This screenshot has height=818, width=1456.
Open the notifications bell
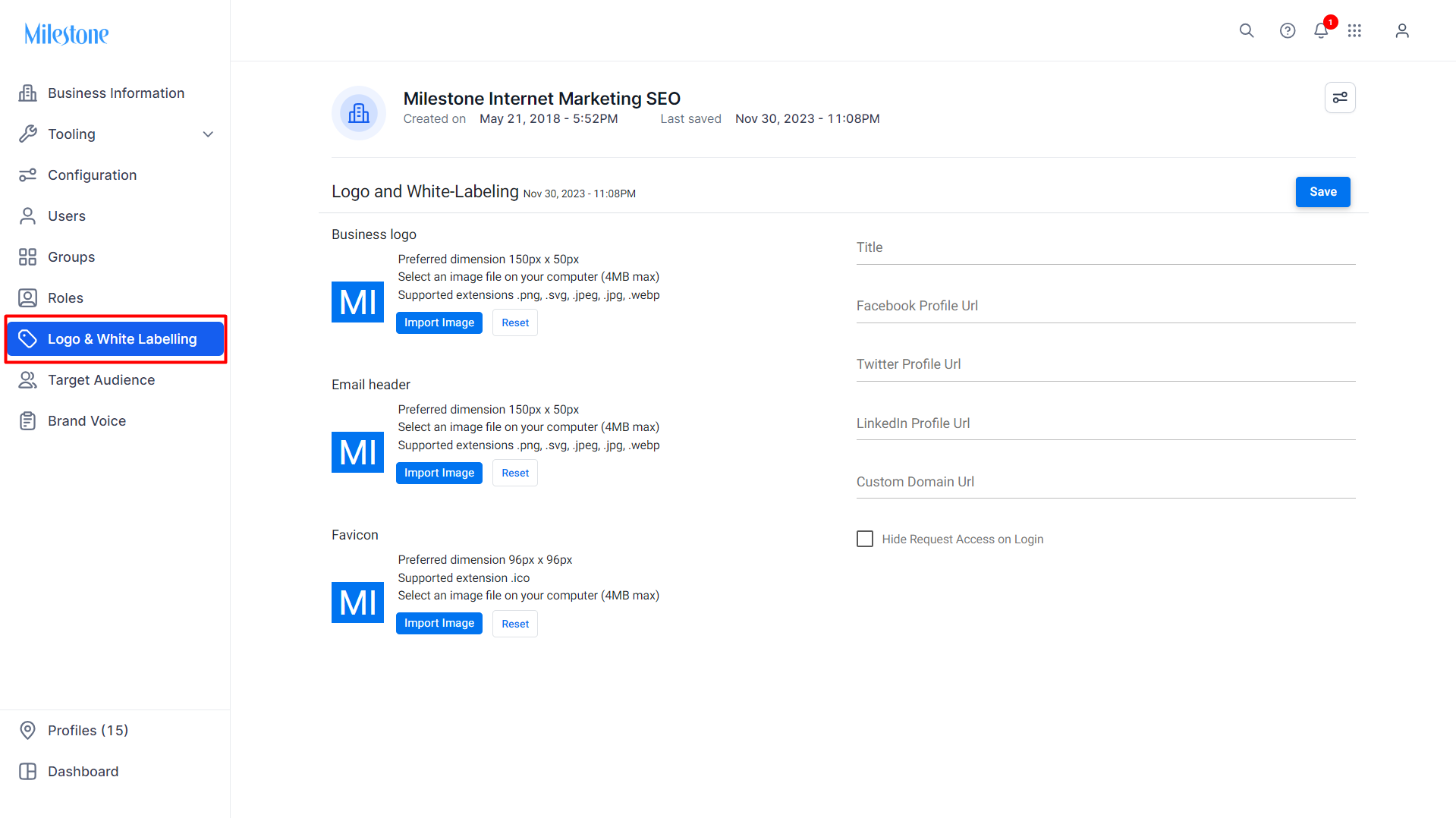1321,30
